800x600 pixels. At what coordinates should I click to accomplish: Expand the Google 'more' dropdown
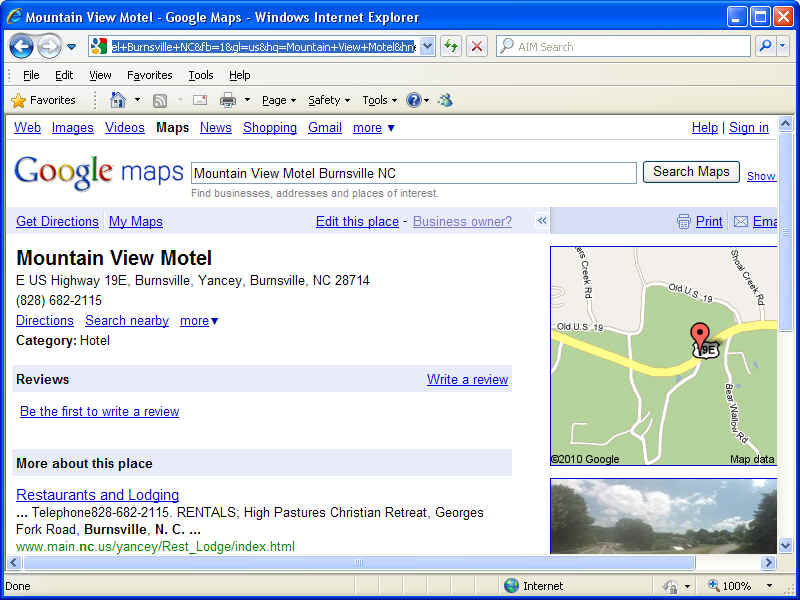pos(373,128)
